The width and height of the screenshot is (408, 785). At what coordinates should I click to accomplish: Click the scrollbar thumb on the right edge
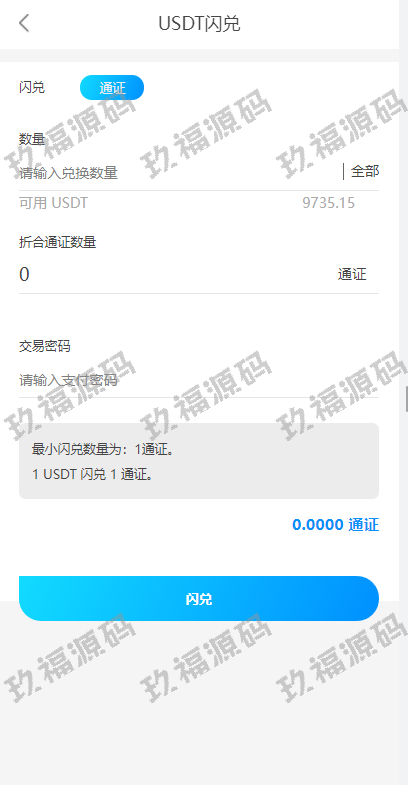[406, 399]
